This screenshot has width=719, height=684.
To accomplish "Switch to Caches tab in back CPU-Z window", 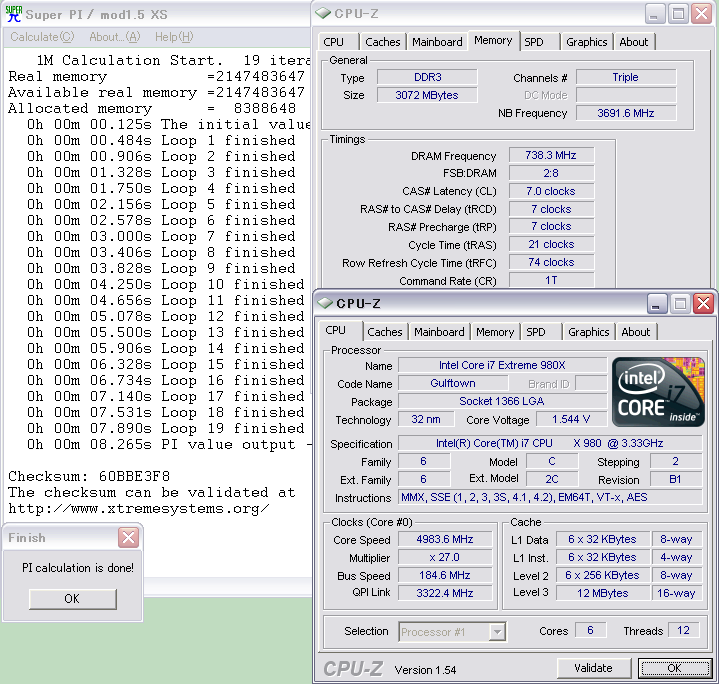I will pos(382,42).
